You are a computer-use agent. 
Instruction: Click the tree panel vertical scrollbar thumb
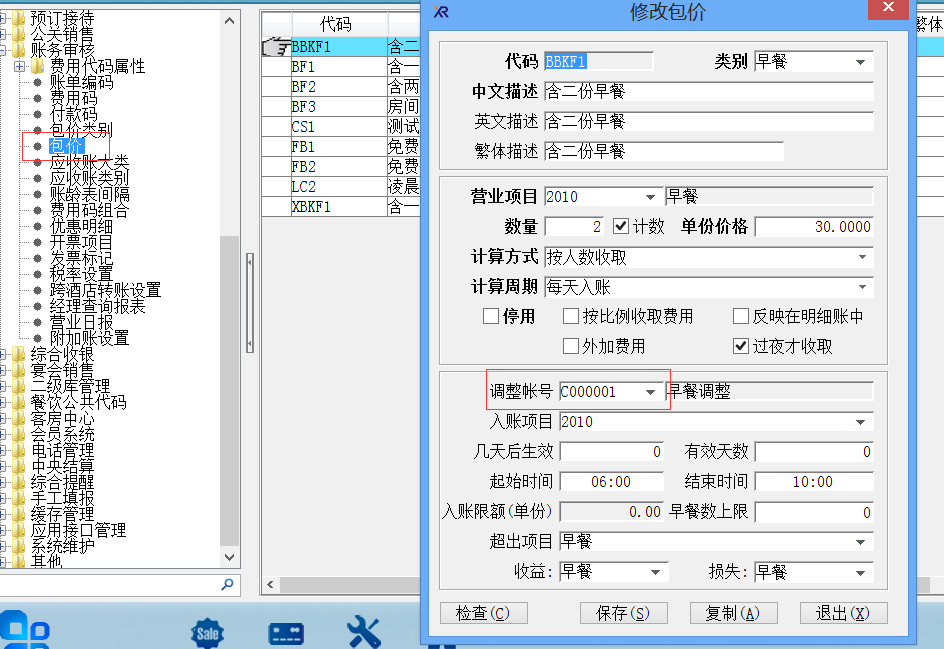(x=230, y=390)
